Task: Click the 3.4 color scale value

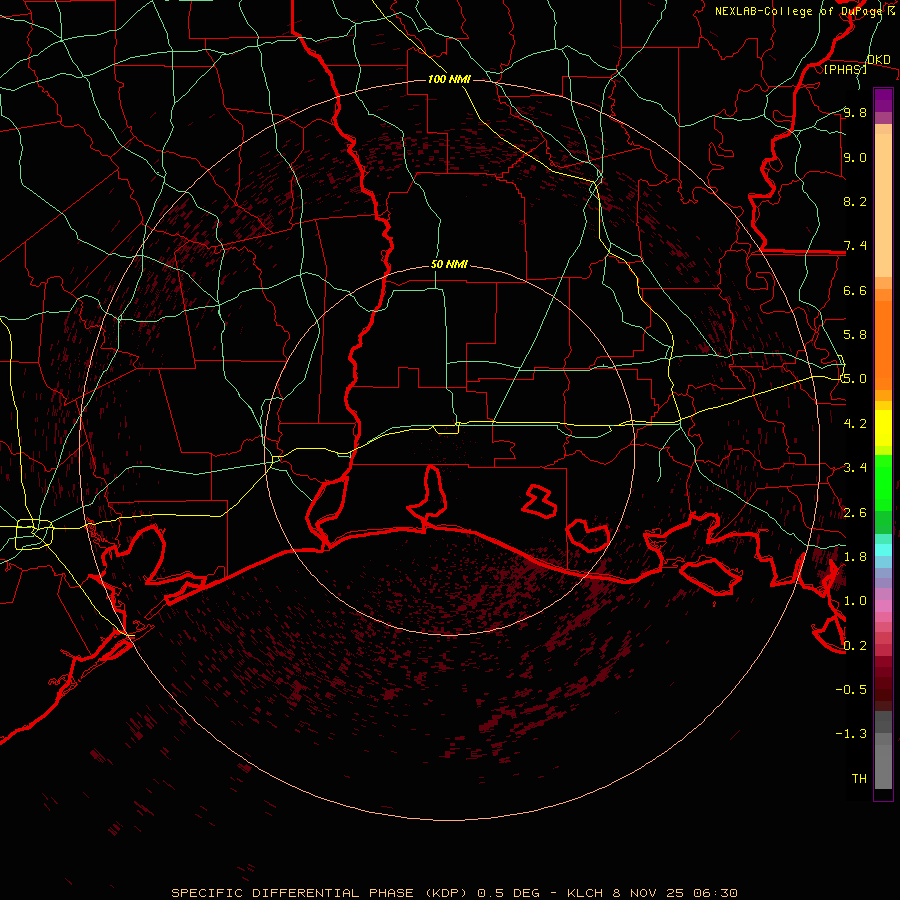Action: tap(855, 468)
